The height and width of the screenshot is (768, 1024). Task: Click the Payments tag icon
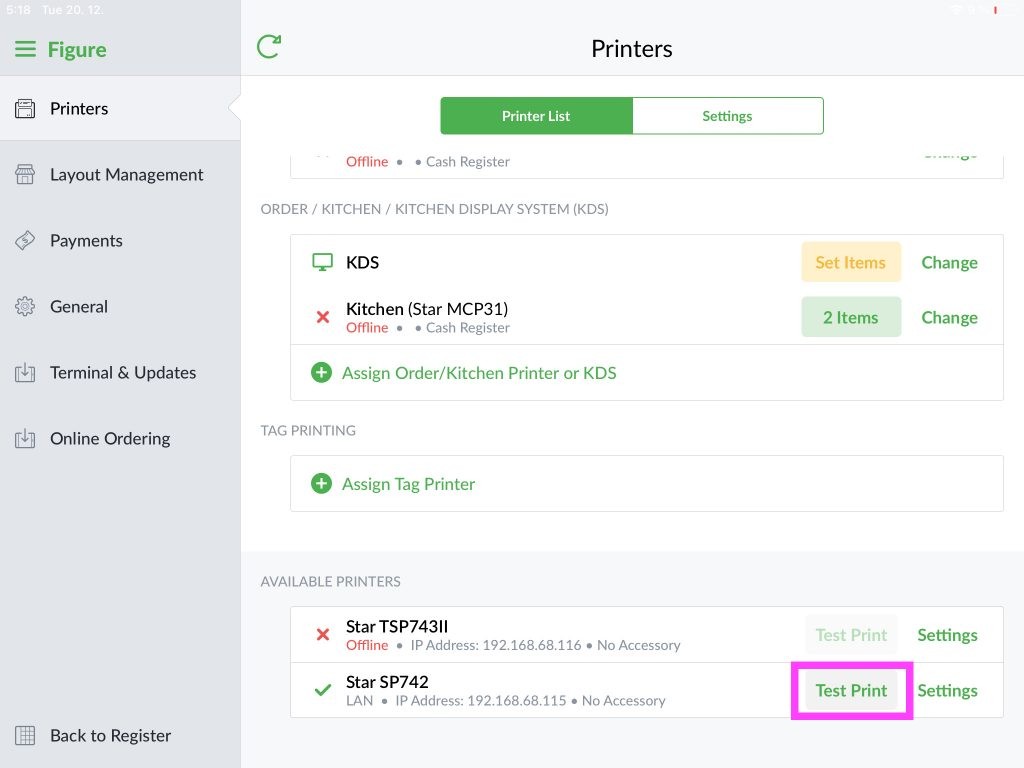click(x=25, y=240)
